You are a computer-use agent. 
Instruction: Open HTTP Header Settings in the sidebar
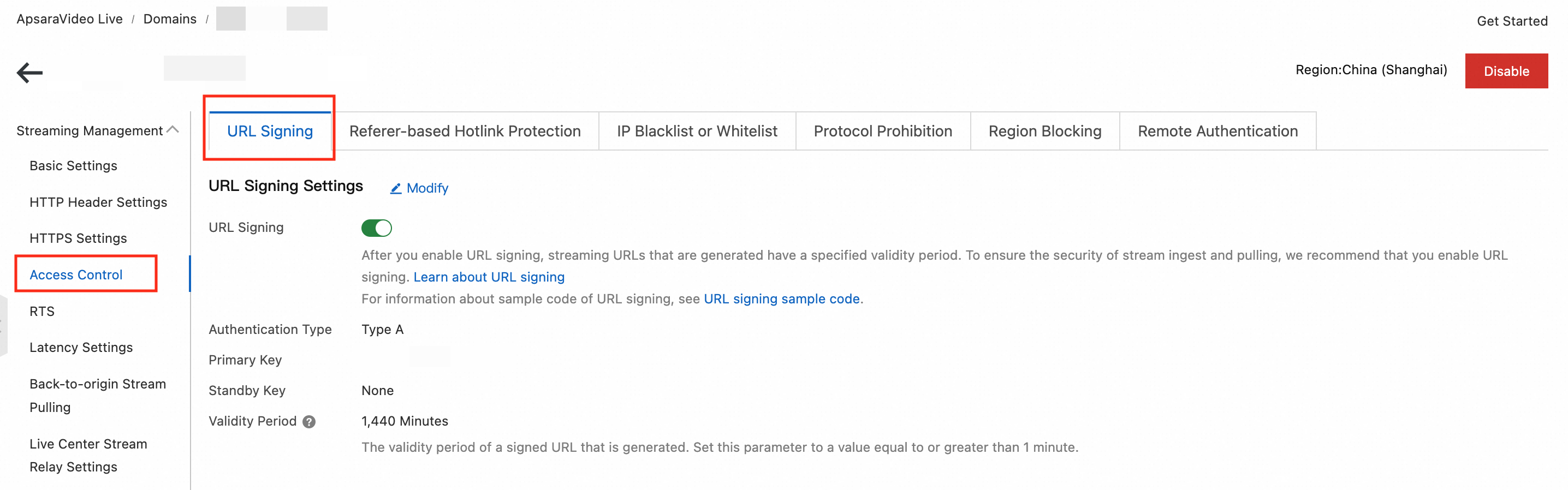(98, 202)
